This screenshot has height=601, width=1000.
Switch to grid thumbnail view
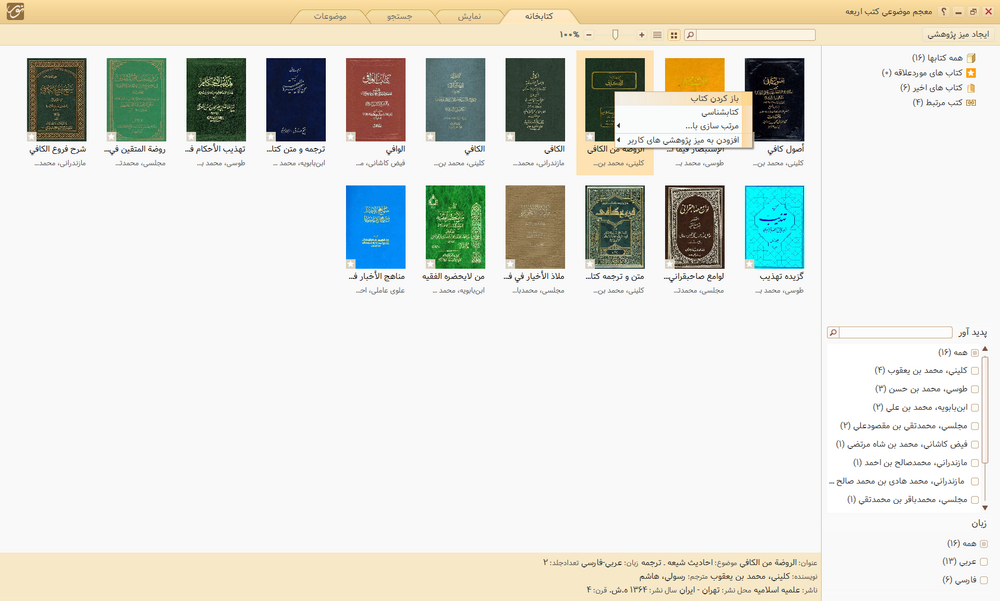(673, 35)
